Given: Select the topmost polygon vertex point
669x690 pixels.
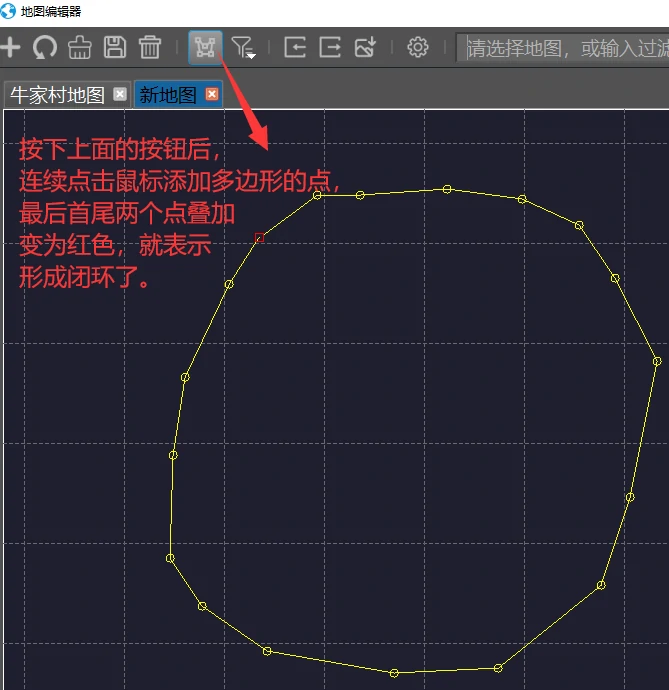Looking at the screenshot, I should [x=447, y=189].
